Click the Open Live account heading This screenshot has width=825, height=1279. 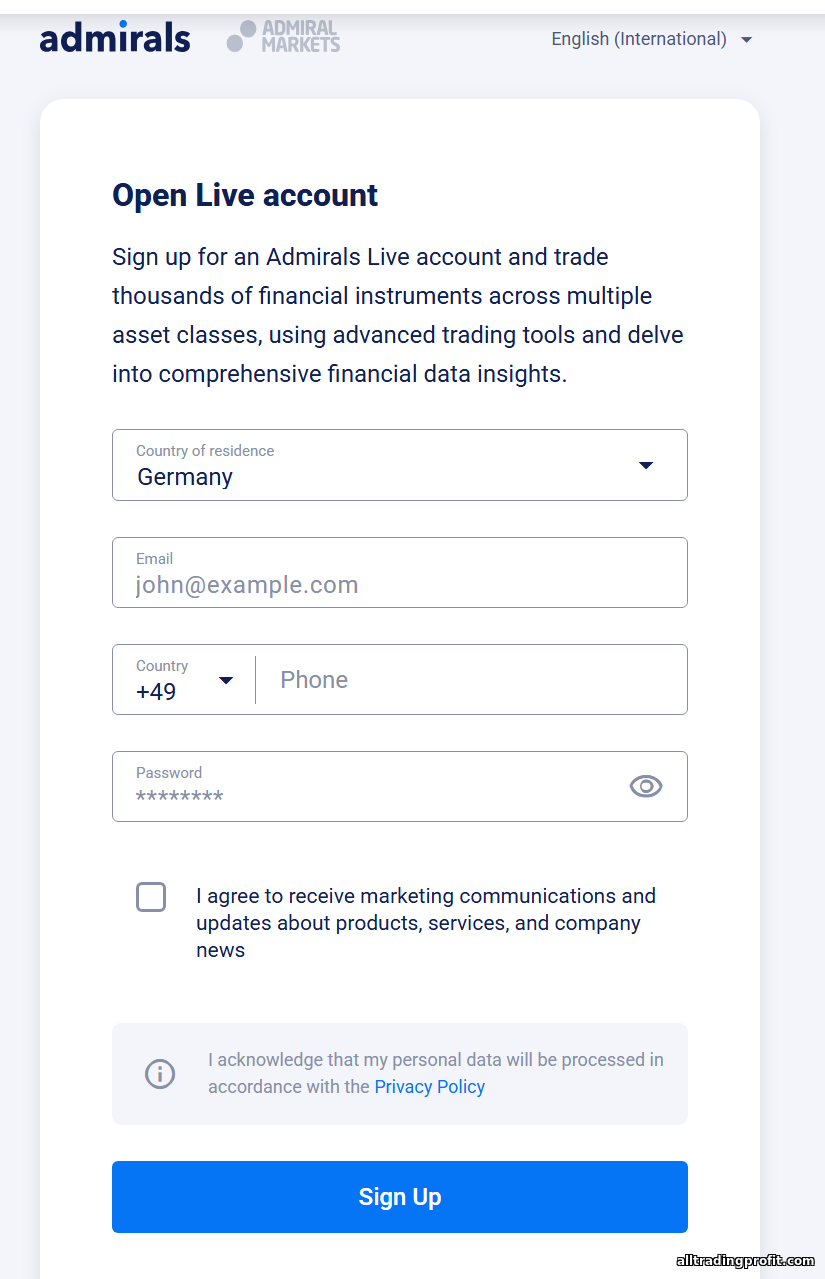pyautogui.click(x=245, y=195)
